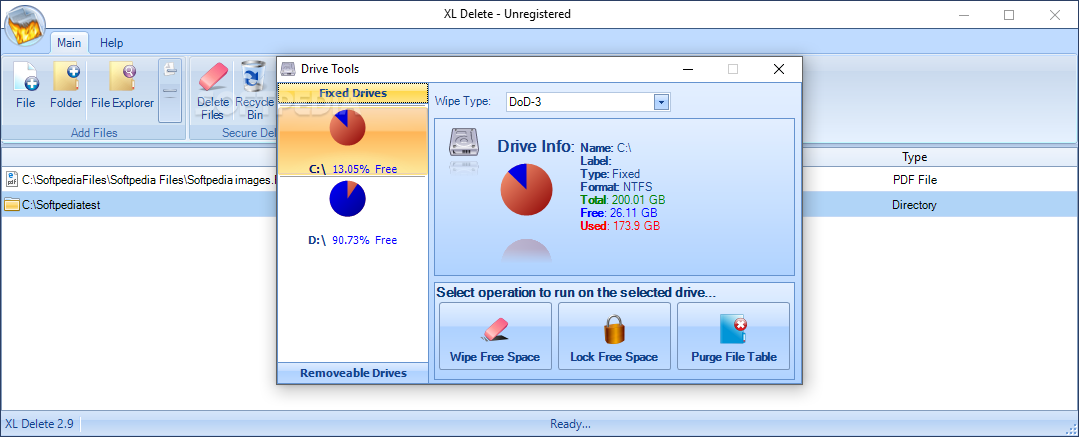Click the Format NTFS line
This screenshot has height=437, width=1079.
click(x=617, y=186)
